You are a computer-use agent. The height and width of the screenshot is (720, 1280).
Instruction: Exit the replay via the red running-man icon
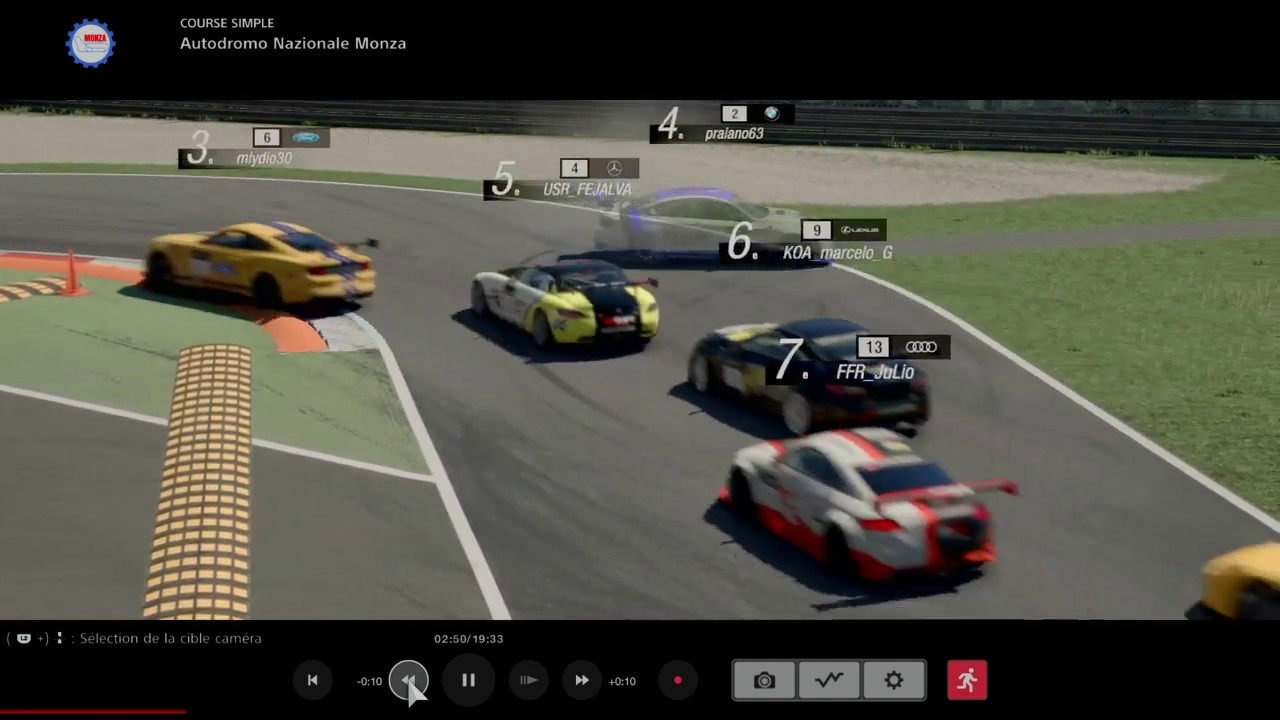967,680
